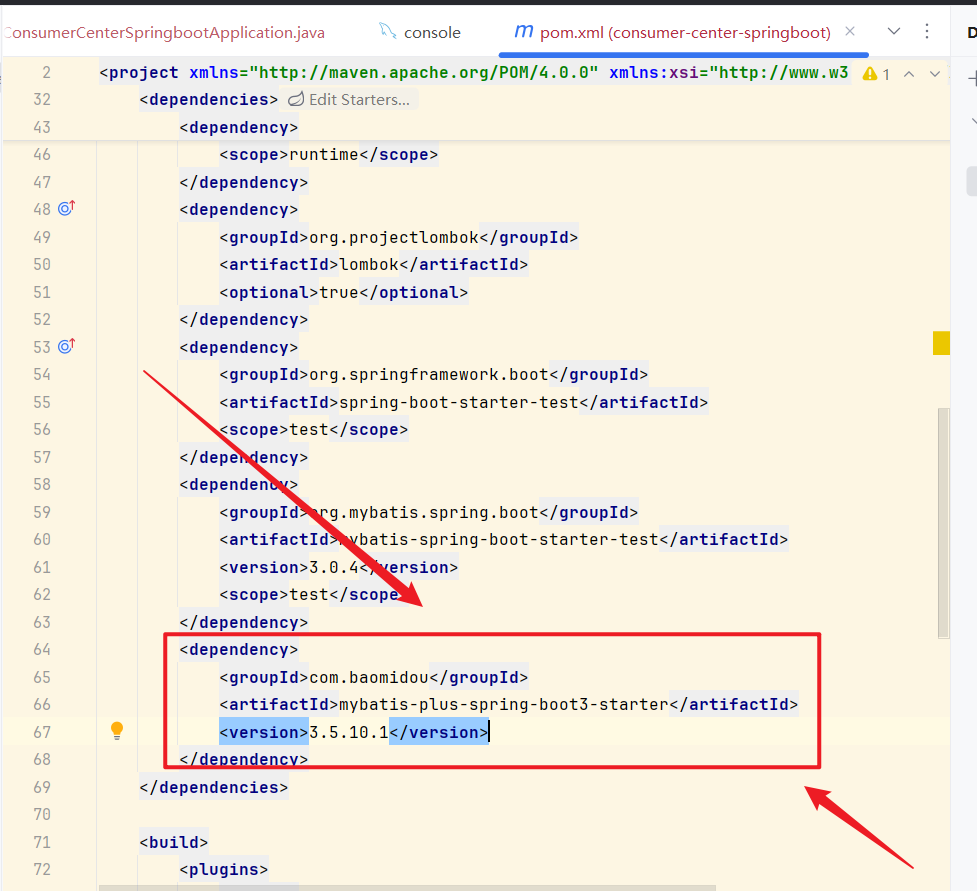The width and height of the screenshot is (977, 891).
Task: Click the sticky project xmlns line 2
Action: (474, 73)
